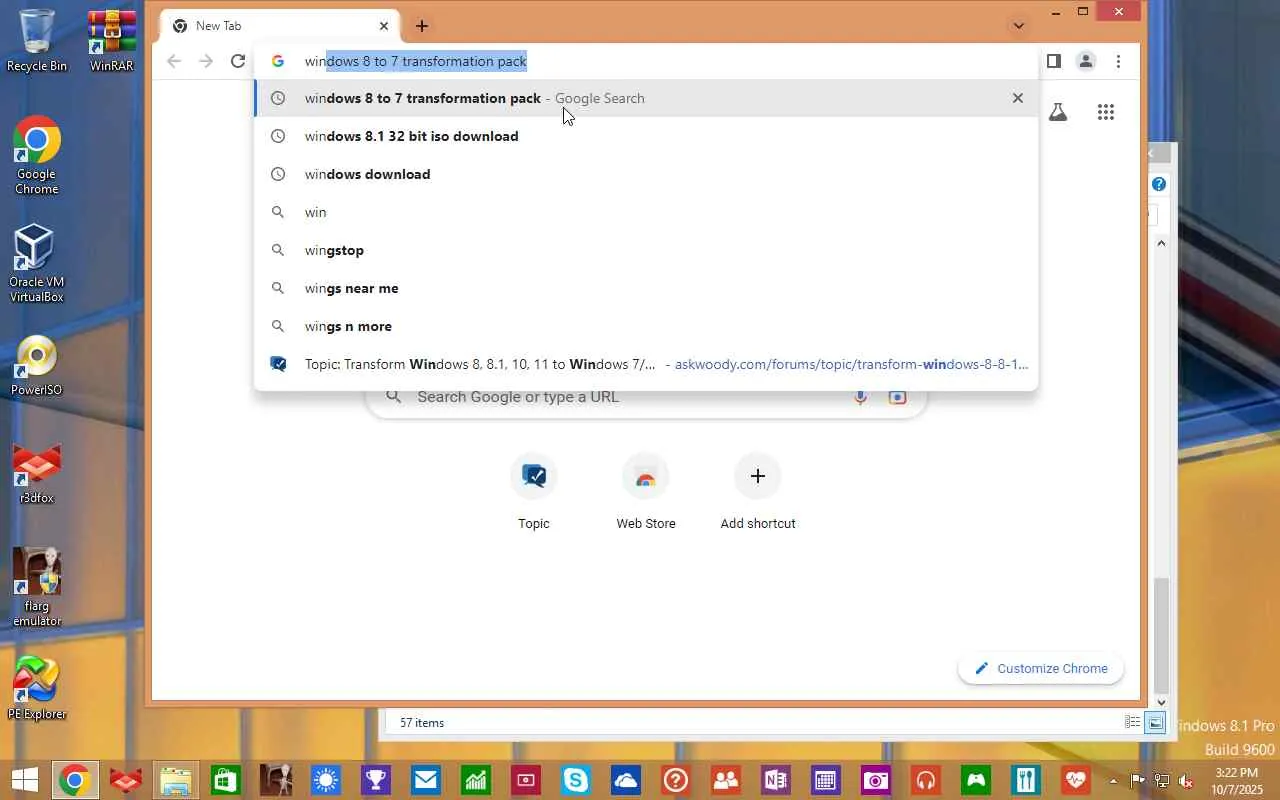The image size is (1280, 800).
Task: Show hidden system tray icons
Action: click(x=1113, y=780)
